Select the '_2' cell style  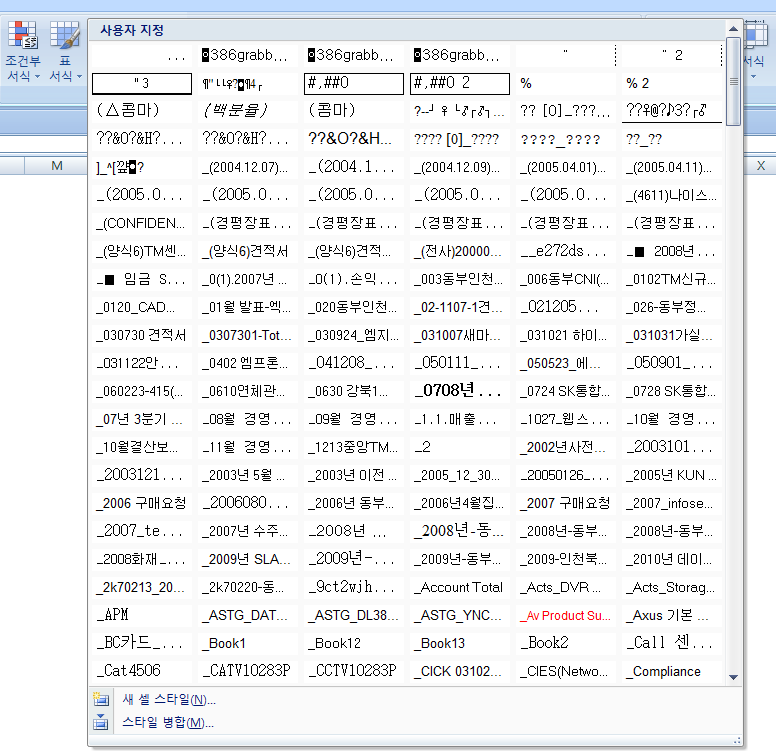(460, 447)
